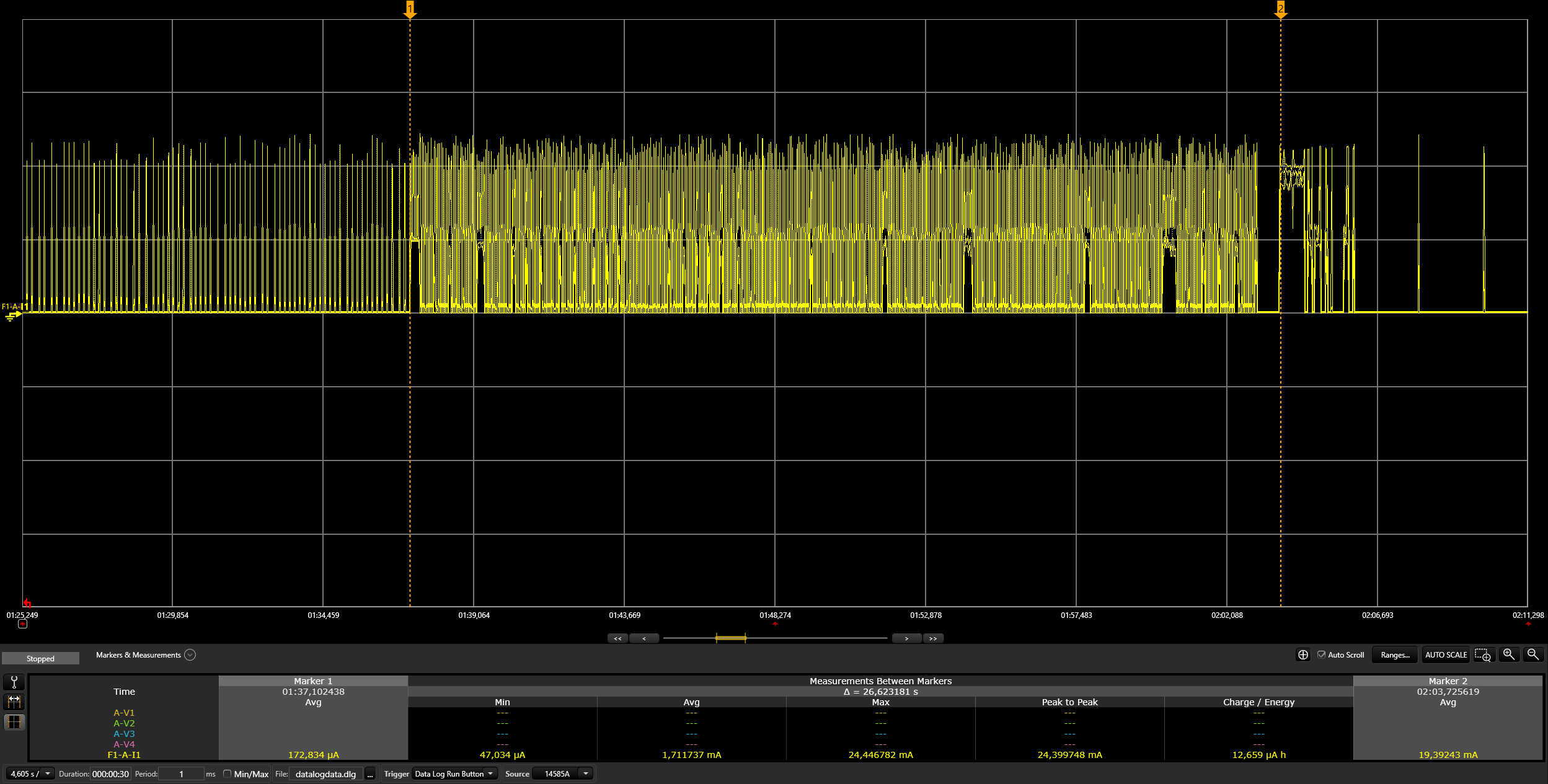The height and width of the screenshot is (784, 1548).
Task: Click the A-V1 channel label
Action: click(124, 713)
